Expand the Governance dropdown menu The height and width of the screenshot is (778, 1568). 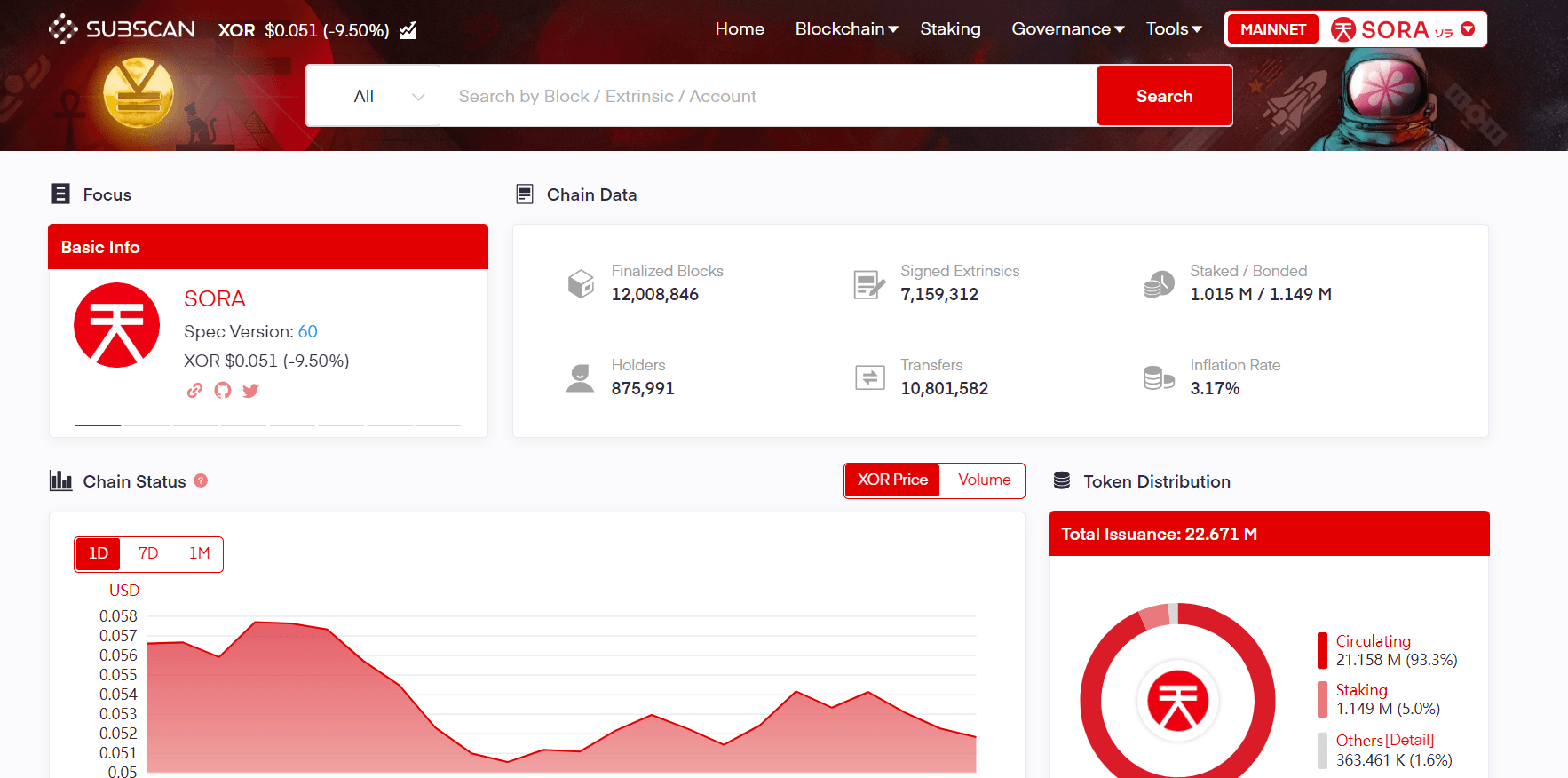pyautogui.click(x=1067, y=29)
